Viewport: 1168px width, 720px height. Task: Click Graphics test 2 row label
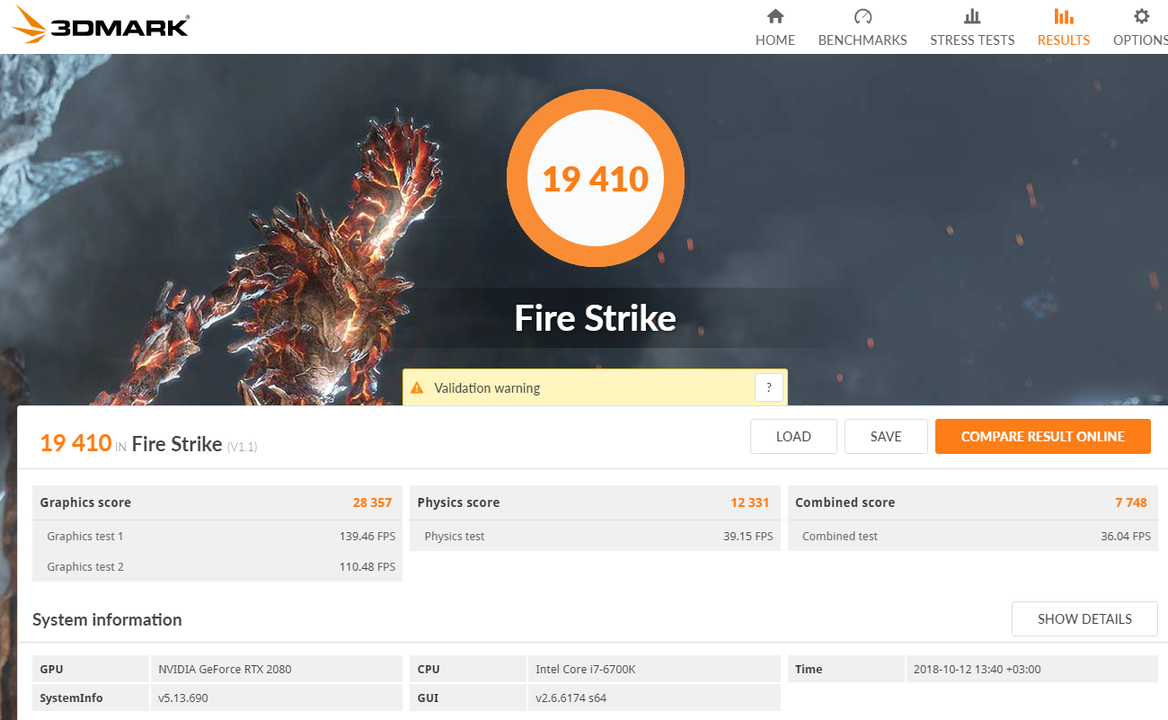85,567
